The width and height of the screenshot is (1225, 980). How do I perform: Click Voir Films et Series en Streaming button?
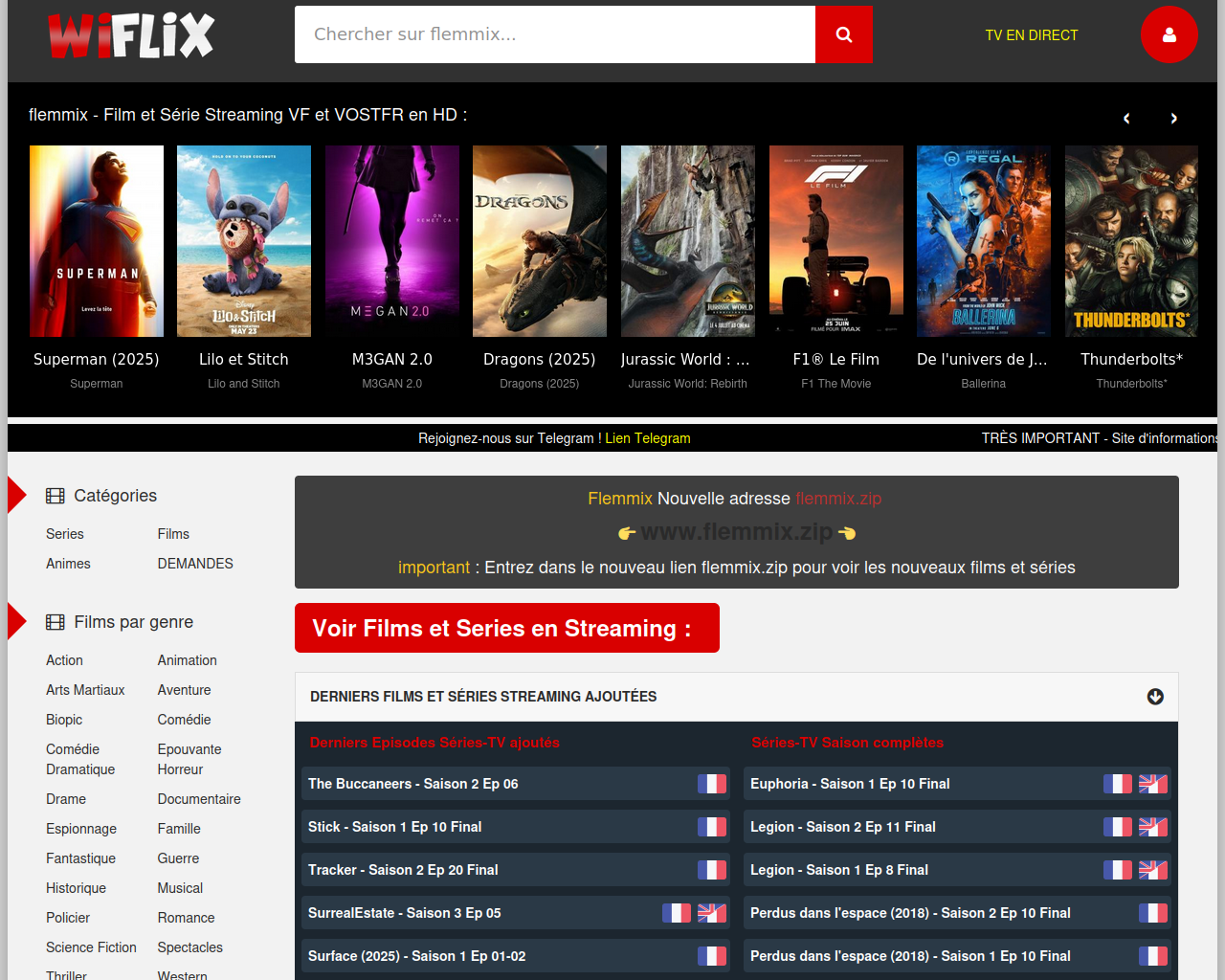point(507,628)
